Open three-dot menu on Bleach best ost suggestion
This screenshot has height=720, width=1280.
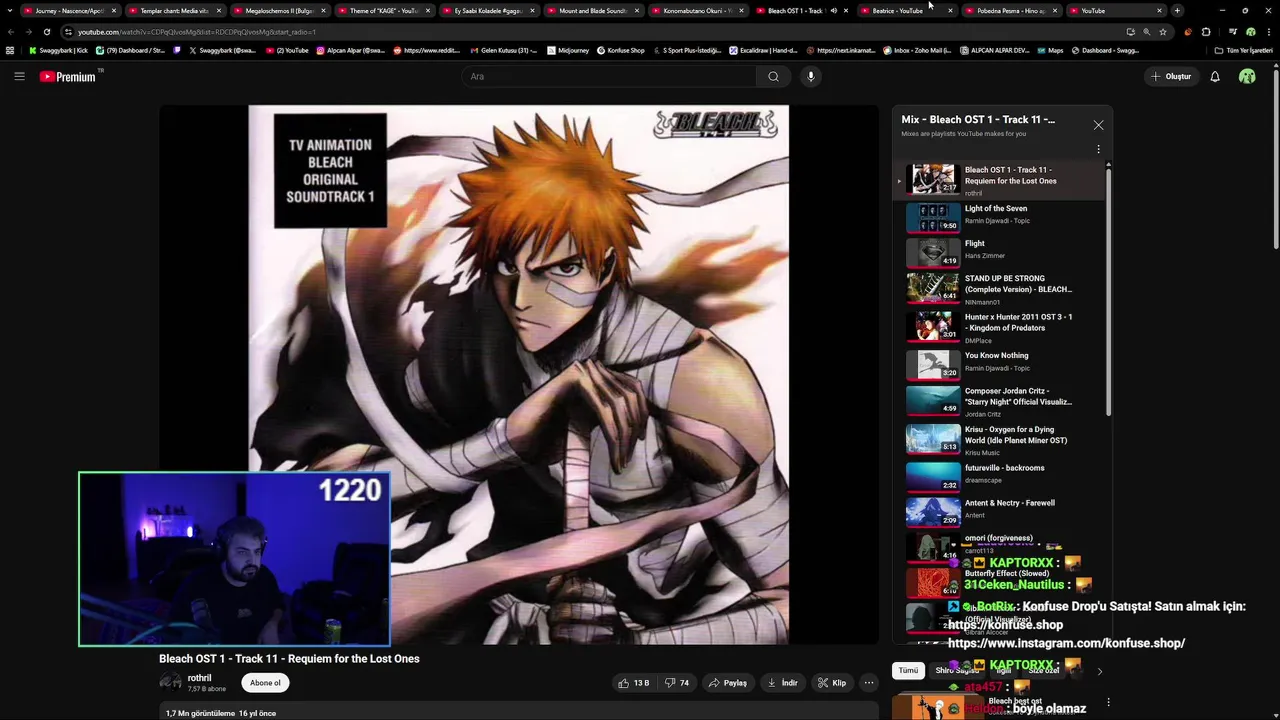coord(1108,702)
